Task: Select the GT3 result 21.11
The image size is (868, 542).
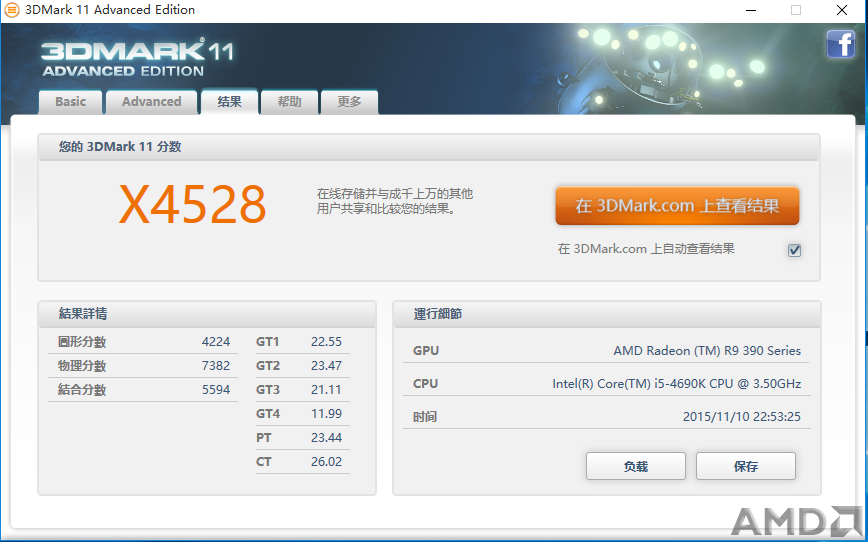Action: 327,390
